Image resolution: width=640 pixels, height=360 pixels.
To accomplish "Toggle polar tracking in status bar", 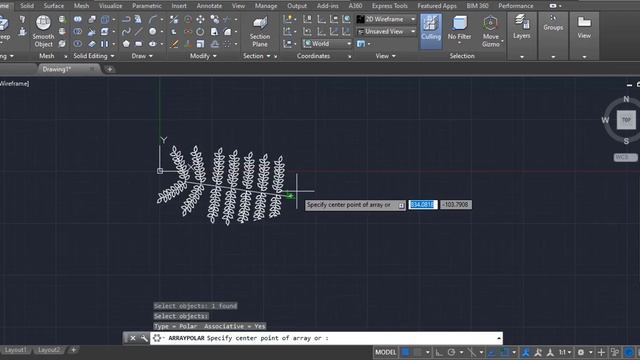I will tap(451, 352).
